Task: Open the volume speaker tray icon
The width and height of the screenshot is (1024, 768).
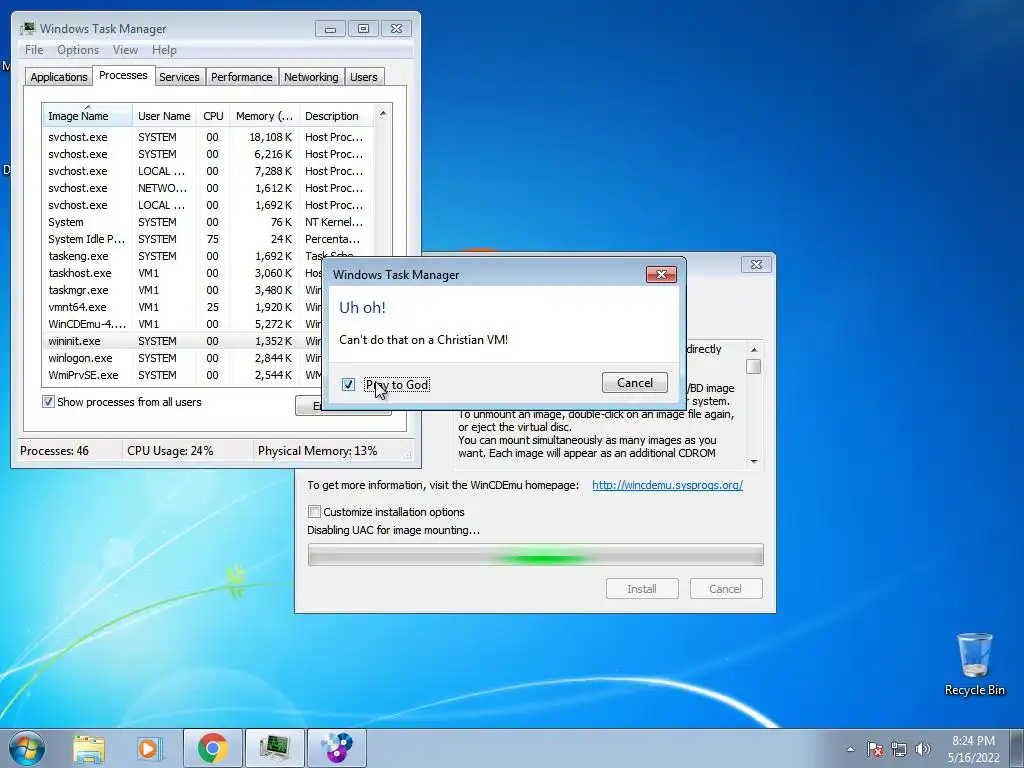Action: (923, 749)
